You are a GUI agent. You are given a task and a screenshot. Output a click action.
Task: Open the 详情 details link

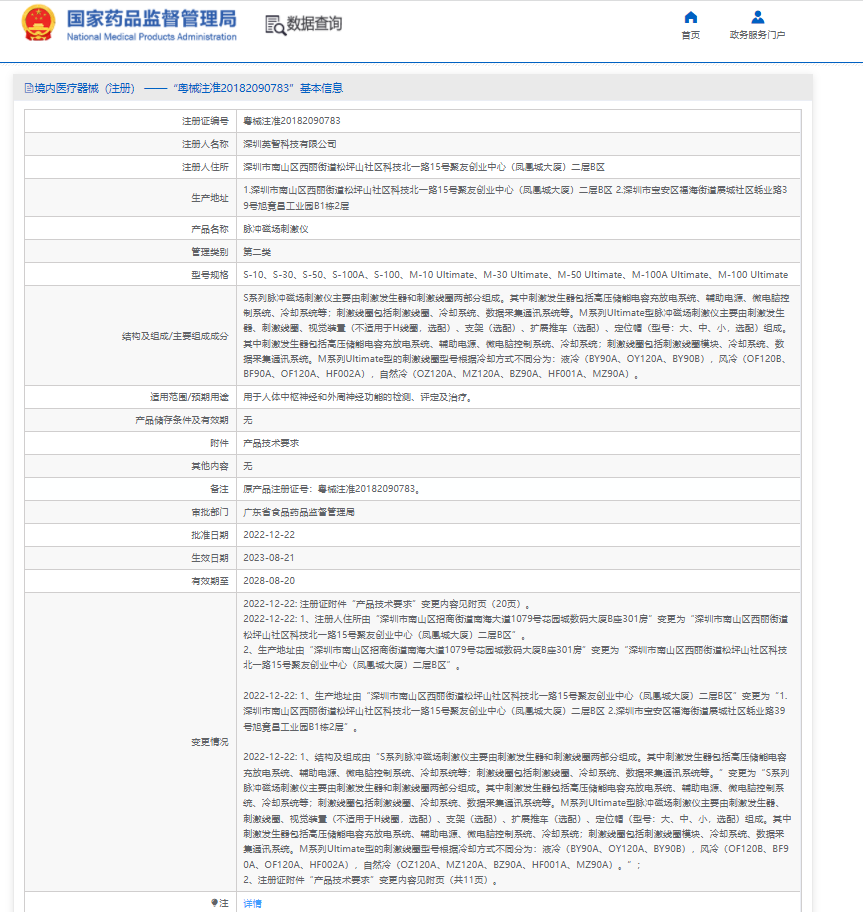pyautogui.click(x=252, y=901)
